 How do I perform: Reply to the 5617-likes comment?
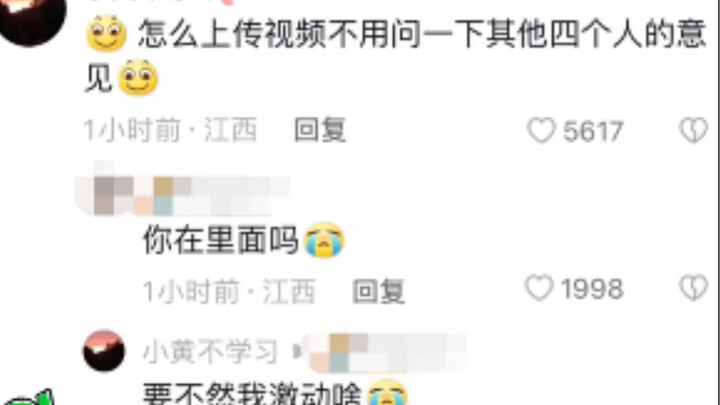point(320,130)
